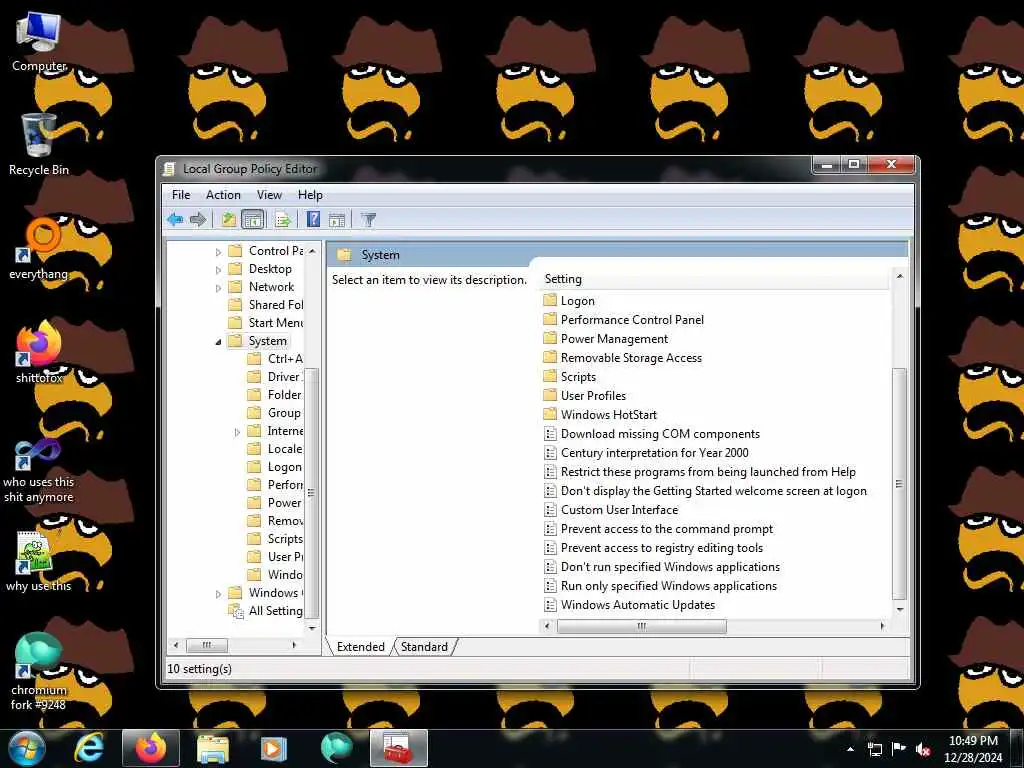This screenshot has height=768, width=1024.
Task: Open the Start menu orb
Action: [26, 748]
